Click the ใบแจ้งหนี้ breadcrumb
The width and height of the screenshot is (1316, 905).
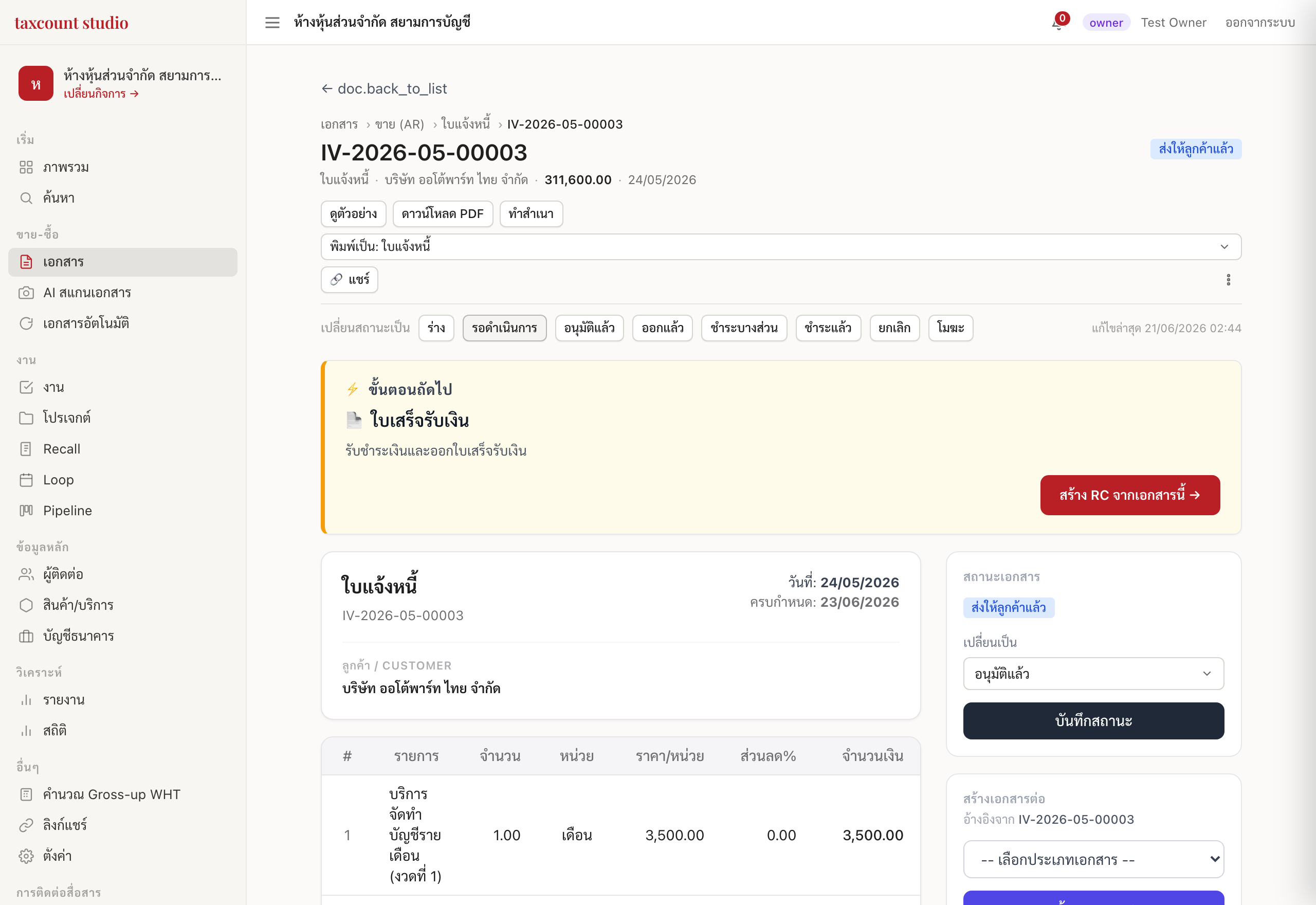point(466,124)
